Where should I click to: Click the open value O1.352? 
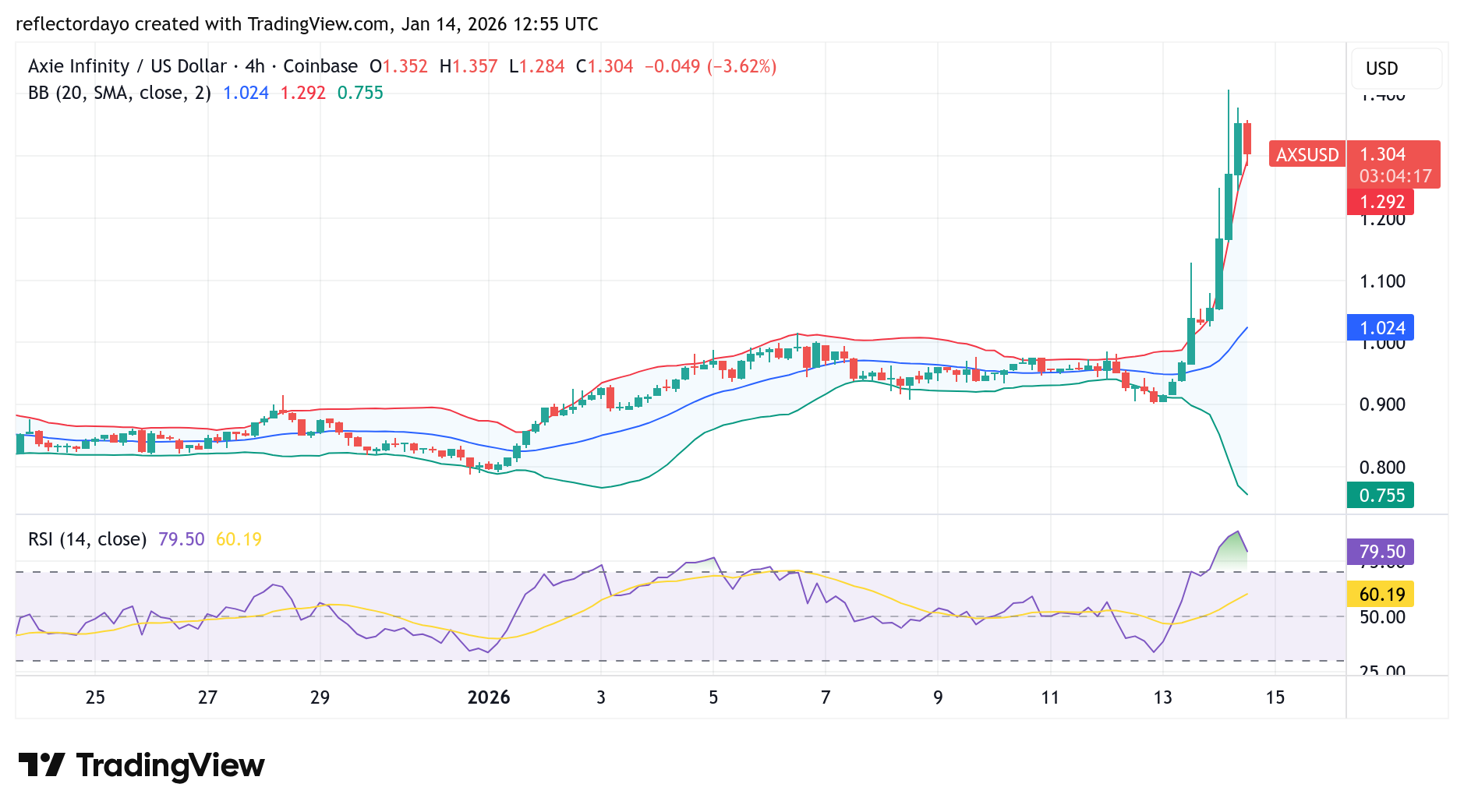(x=398, y=66)
